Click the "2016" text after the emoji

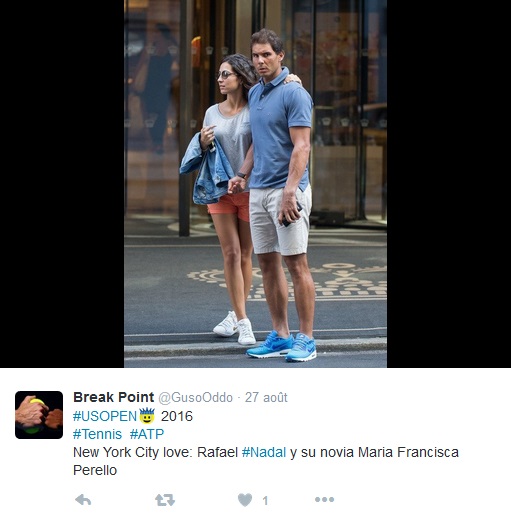[x=177, y=416]
